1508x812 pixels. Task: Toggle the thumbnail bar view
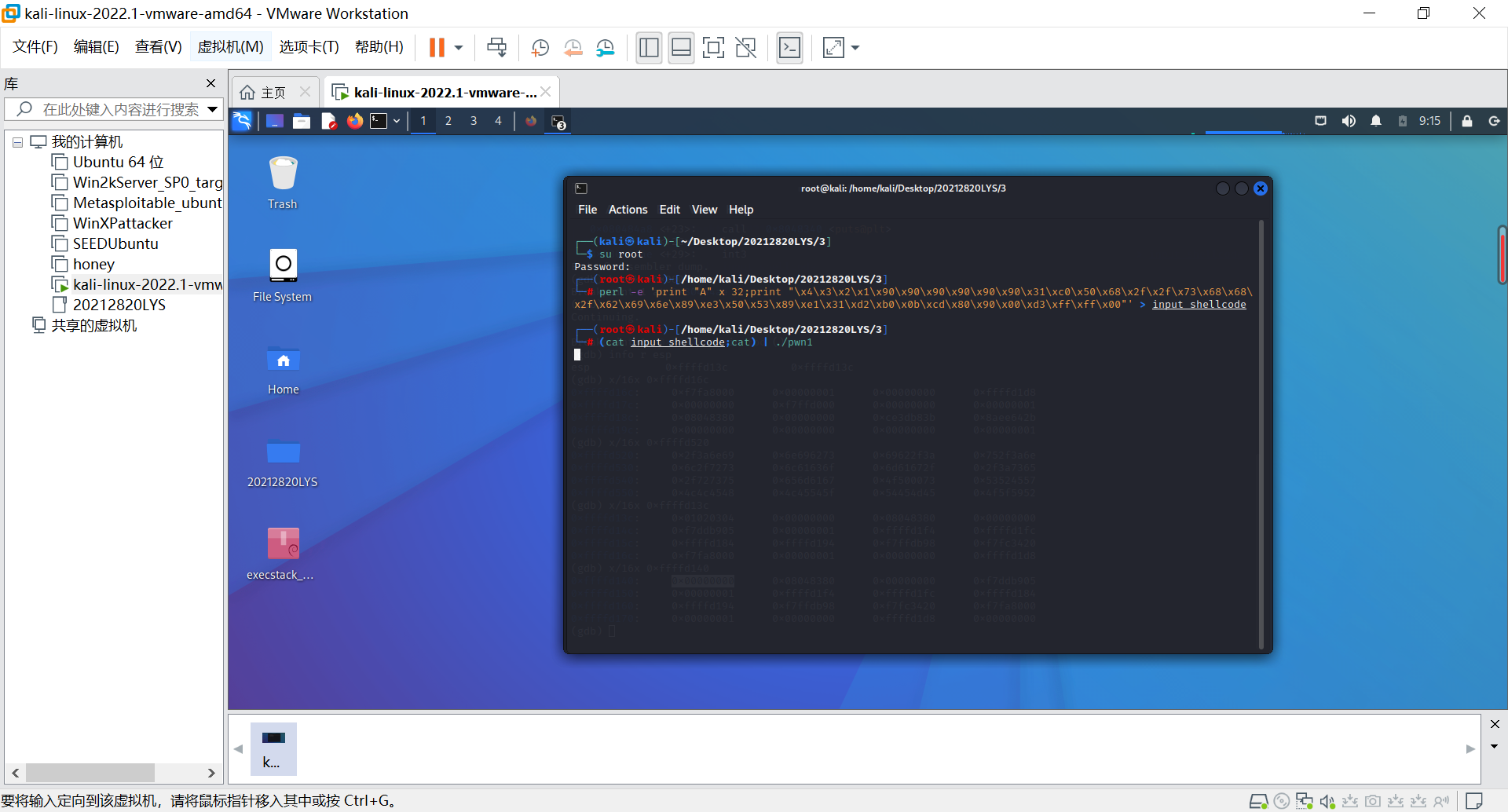[x=681, y=47]
